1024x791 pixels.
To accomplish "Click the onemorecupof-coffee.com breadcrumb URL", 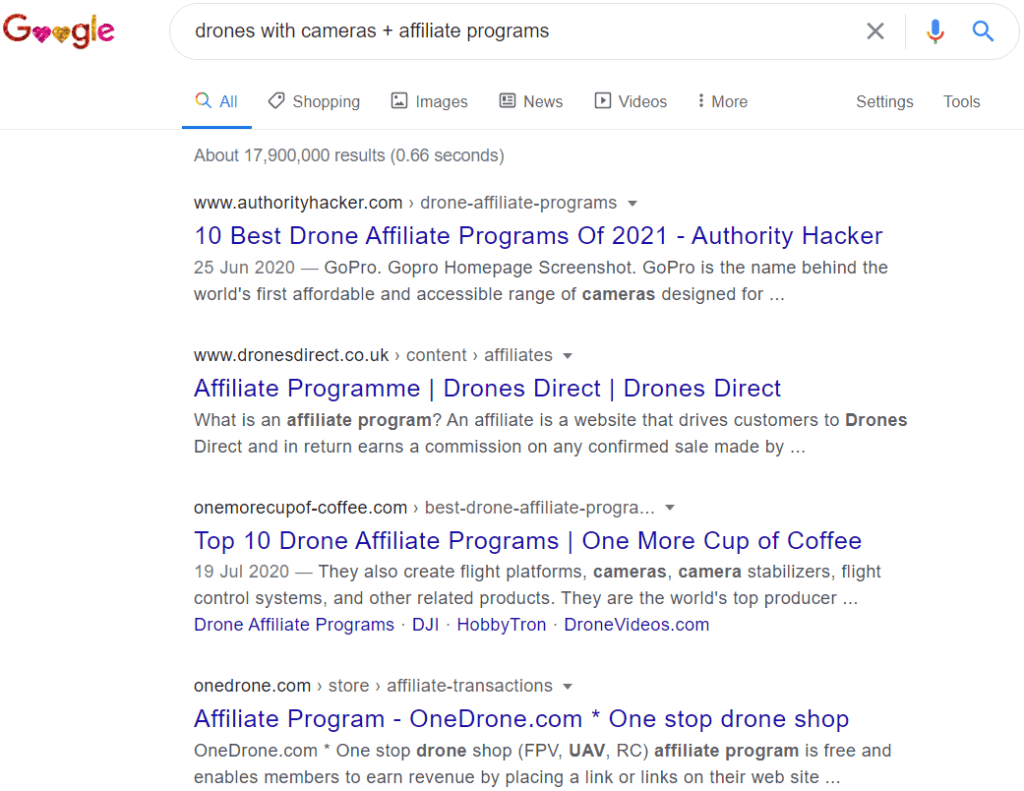I will (x=424, y=508).
